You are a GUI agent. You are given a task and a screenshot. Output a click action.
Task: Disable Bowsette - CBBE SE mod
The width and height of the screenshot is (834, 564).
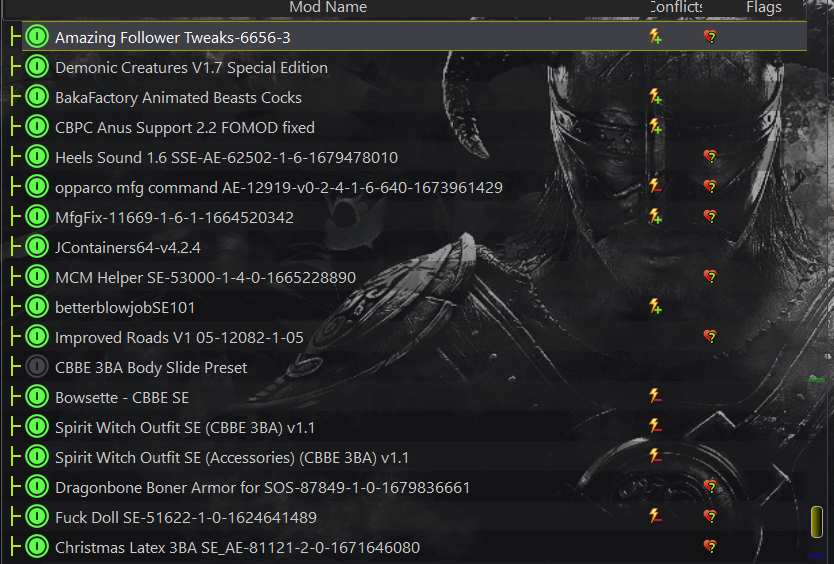37,397
